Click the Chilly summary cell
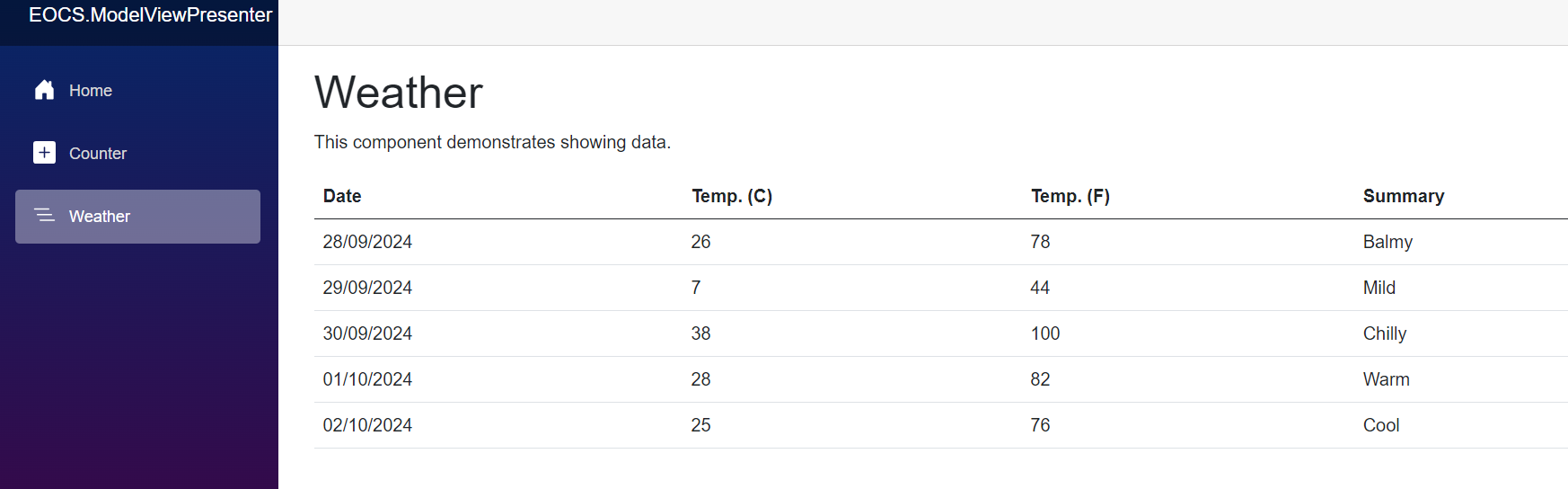This screenshot has height=489, width=1568. [x=1385, y=333]
